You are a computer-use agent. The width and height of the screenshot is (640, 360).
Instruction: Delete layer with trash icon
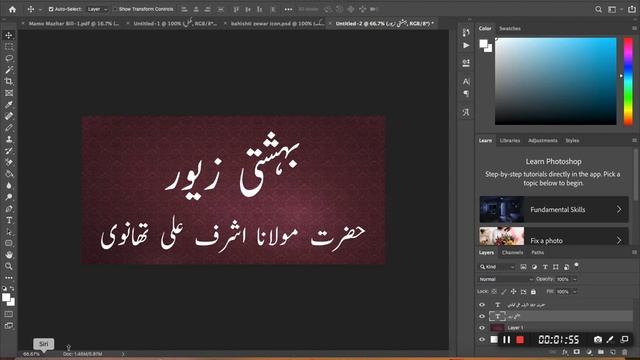[624, 352]
